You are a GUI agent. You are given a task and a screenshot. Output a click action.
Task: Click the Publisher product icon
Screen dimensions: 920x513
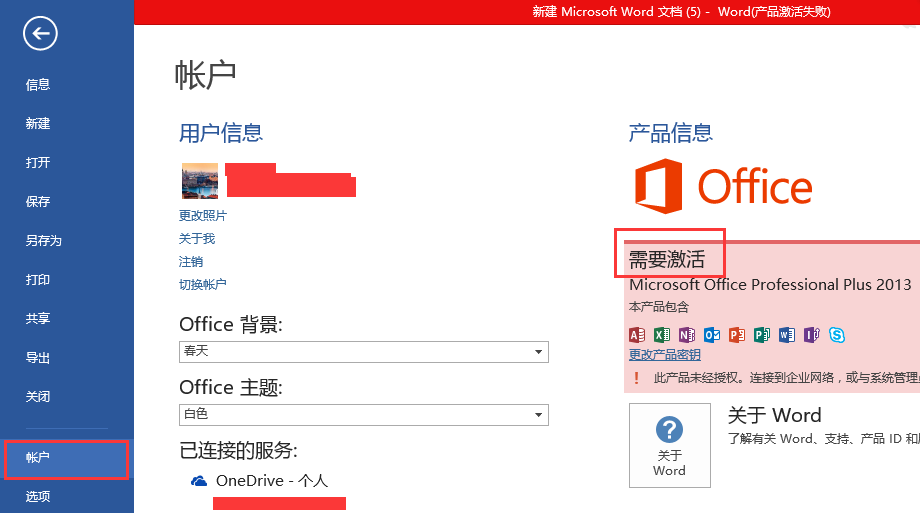coord(762,335)
